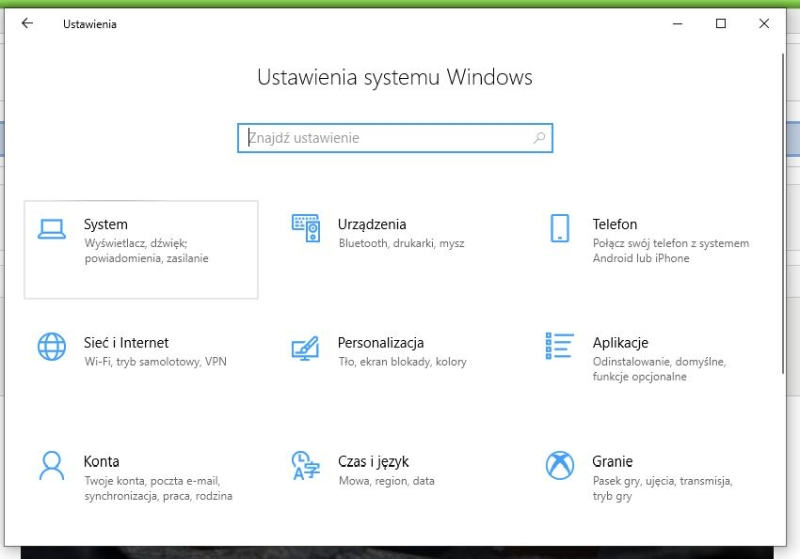Maximize the Ustawienia window
Viewport: 800px width, 559px height.
pos(721,23)
